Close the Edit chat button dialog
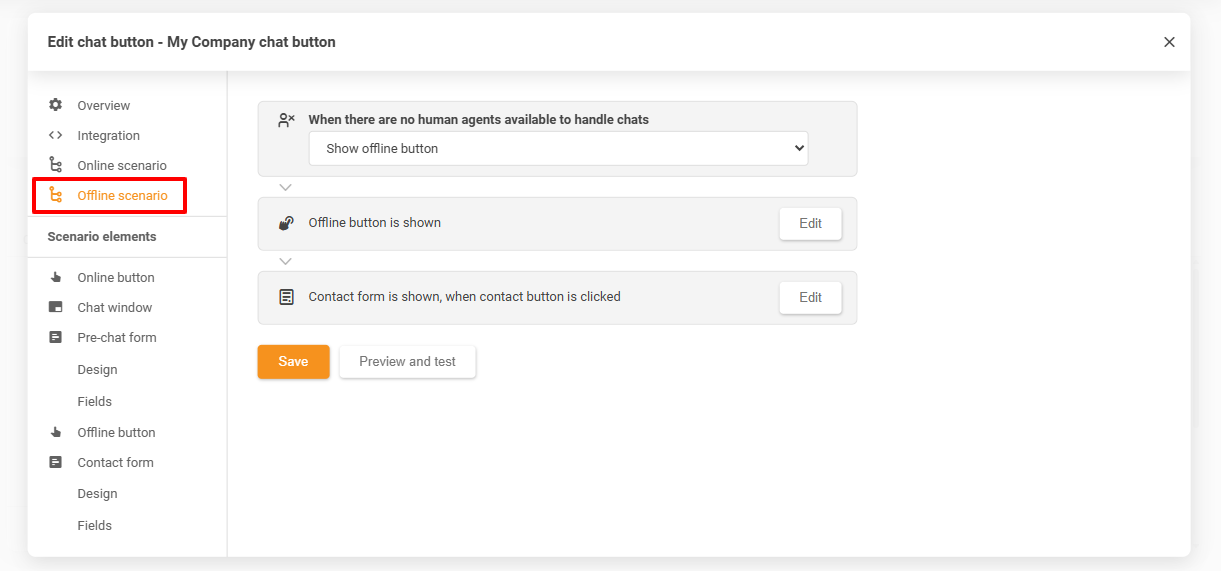 (1169, 42)
